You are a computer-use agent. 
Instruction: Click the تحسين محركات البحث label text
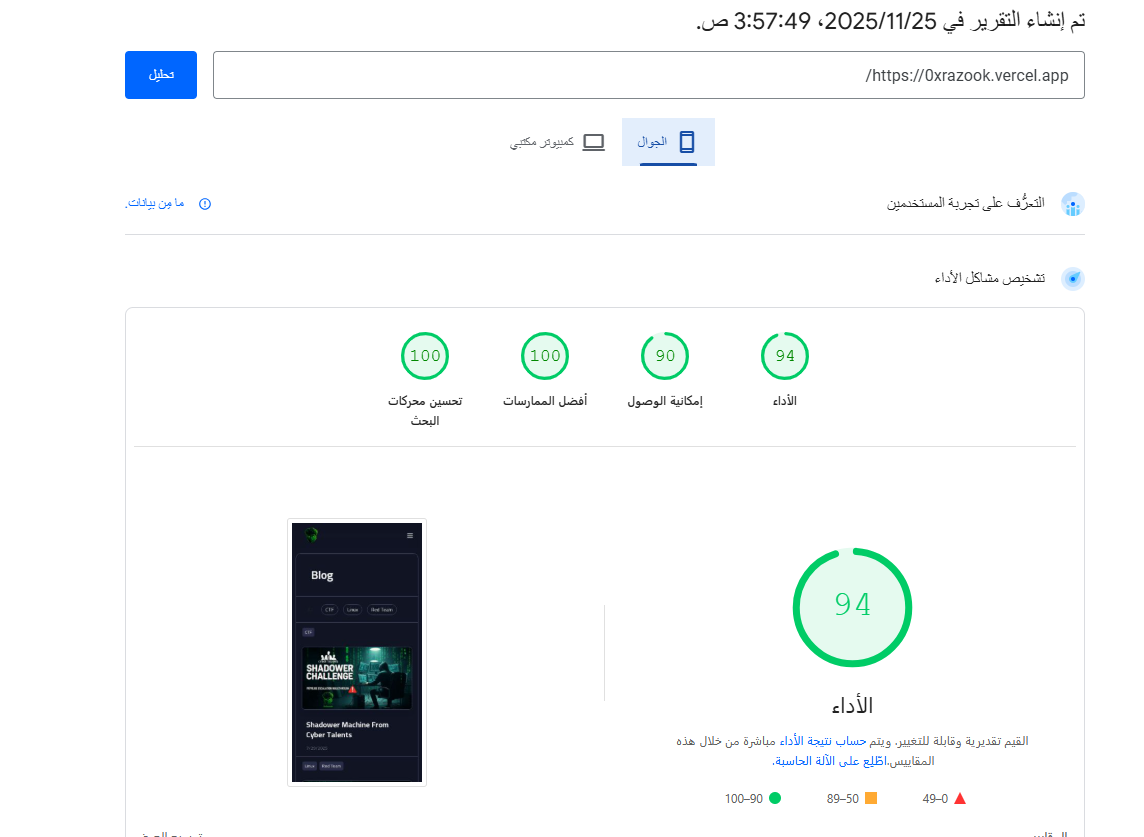(425, 411)
